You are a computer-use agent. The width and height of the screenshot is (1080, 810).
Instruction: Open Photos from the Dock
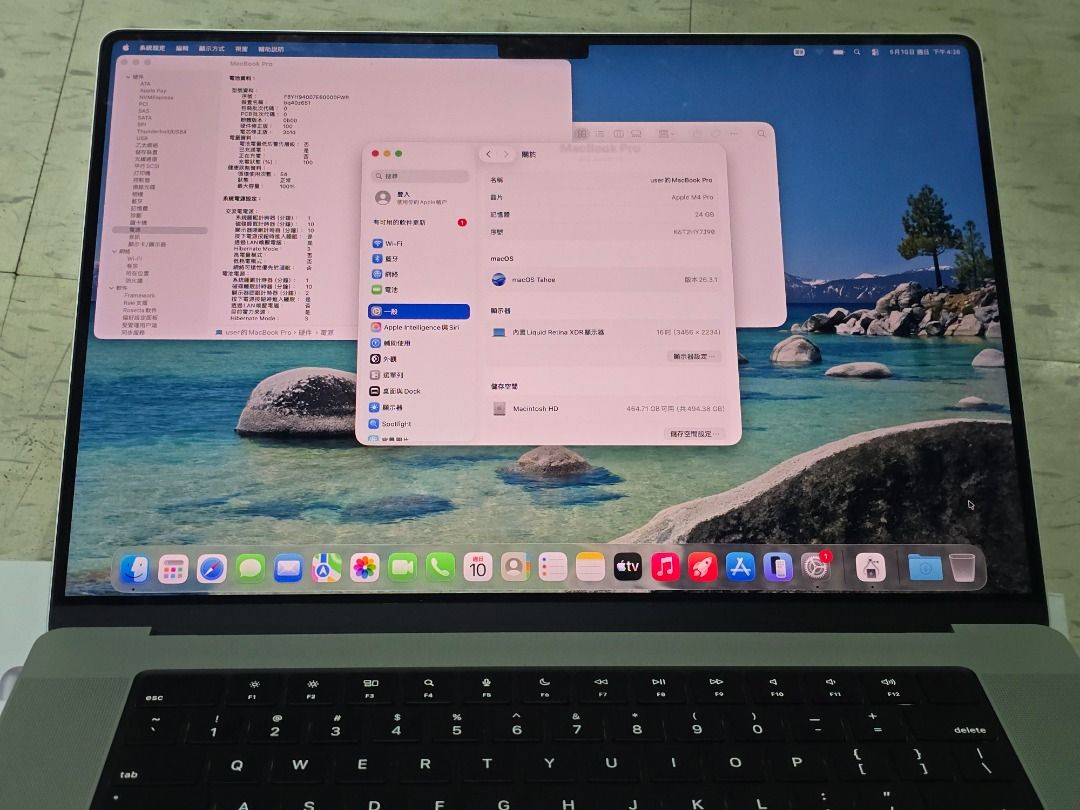click(364, 568)
